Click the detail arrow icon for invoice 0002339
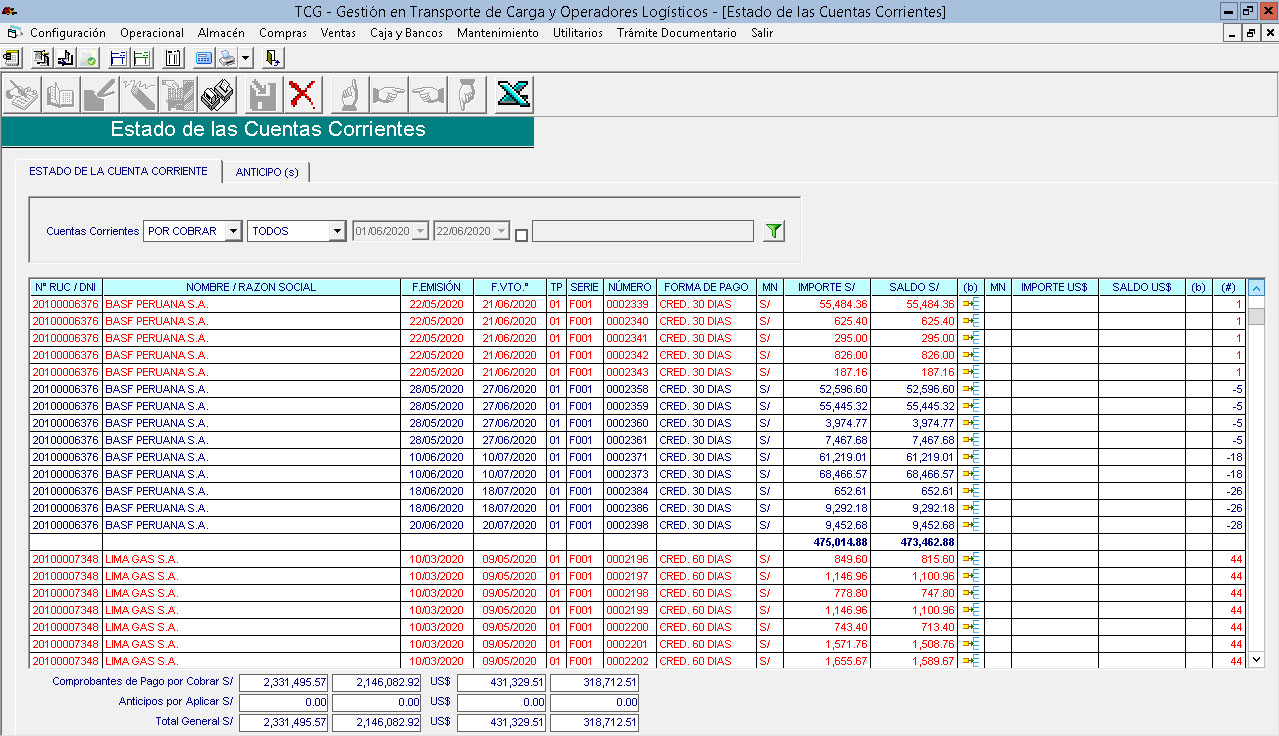The width and height of the screenshot is (1279, 736). click(970, 304)
